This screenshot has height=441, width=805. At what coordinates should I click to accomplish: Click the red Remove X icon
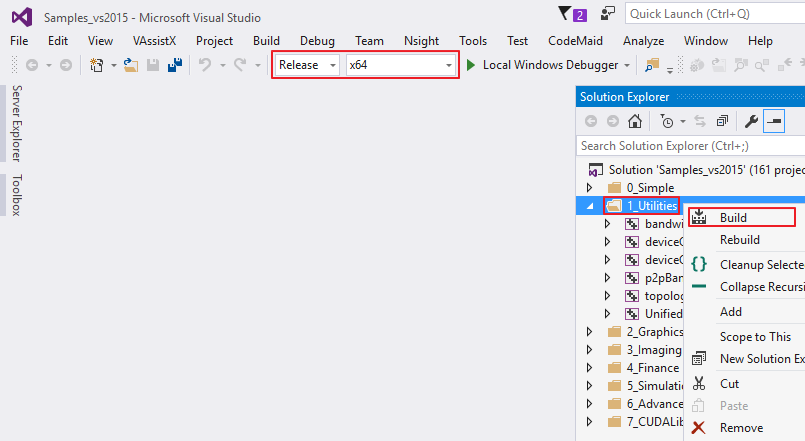coord(698,427)
